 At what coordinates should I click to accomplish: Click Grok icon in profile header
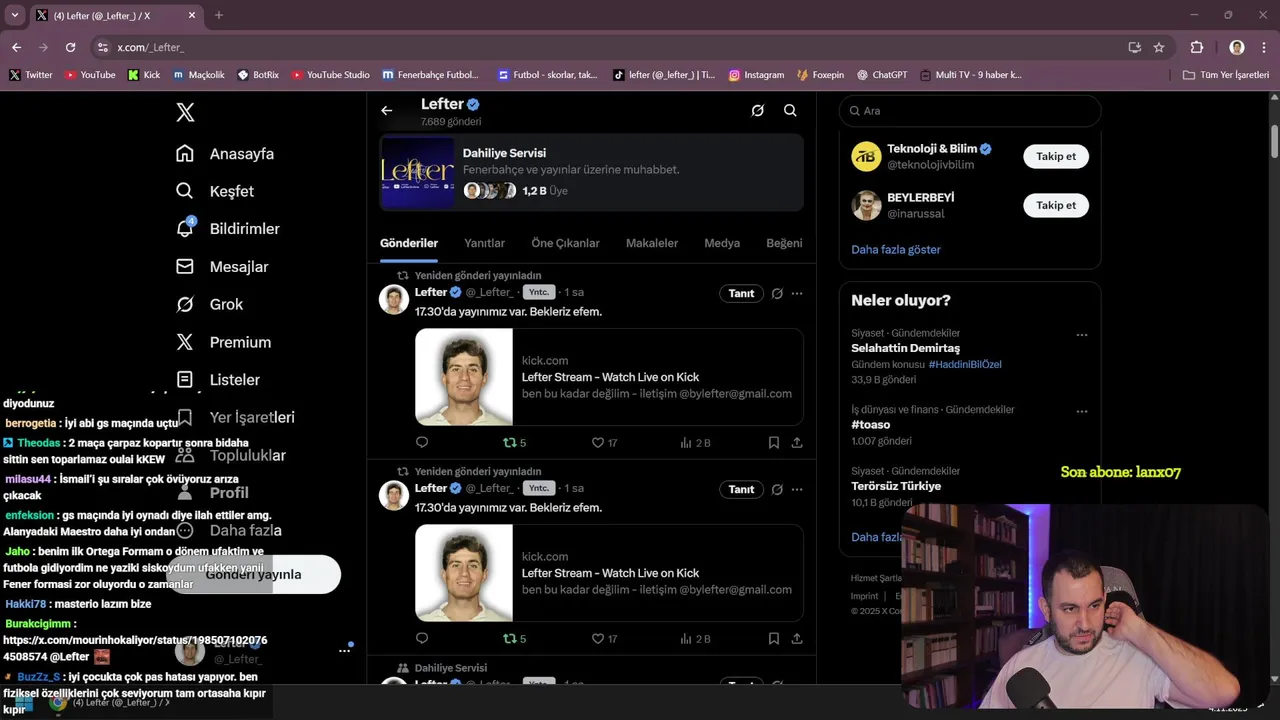(x=758, y=111)
